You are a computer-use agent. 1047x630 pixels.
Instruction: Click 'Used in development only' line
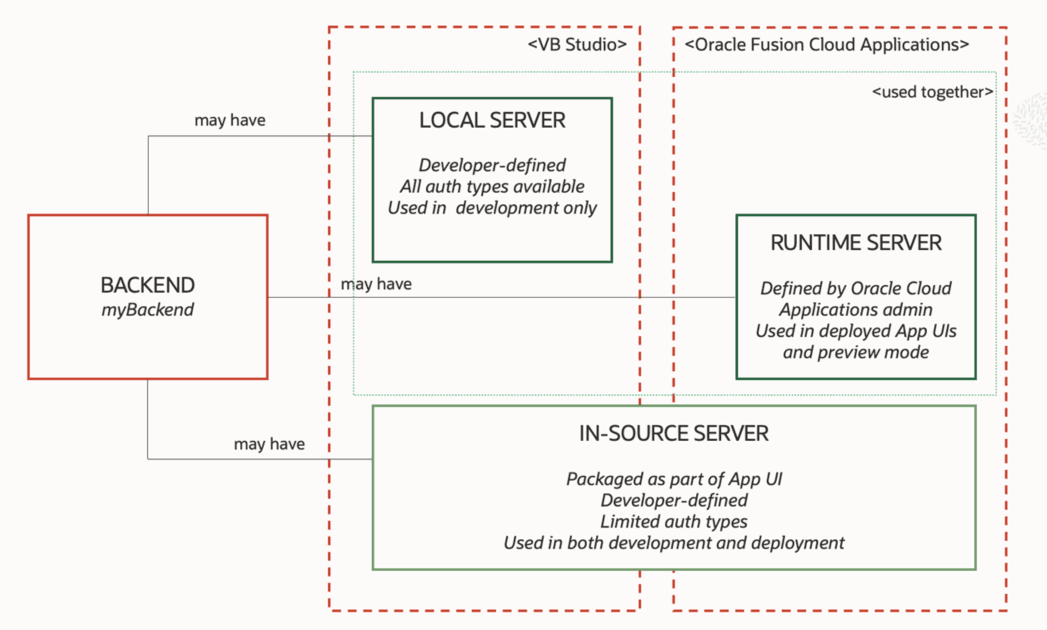(x=492, y=208)
